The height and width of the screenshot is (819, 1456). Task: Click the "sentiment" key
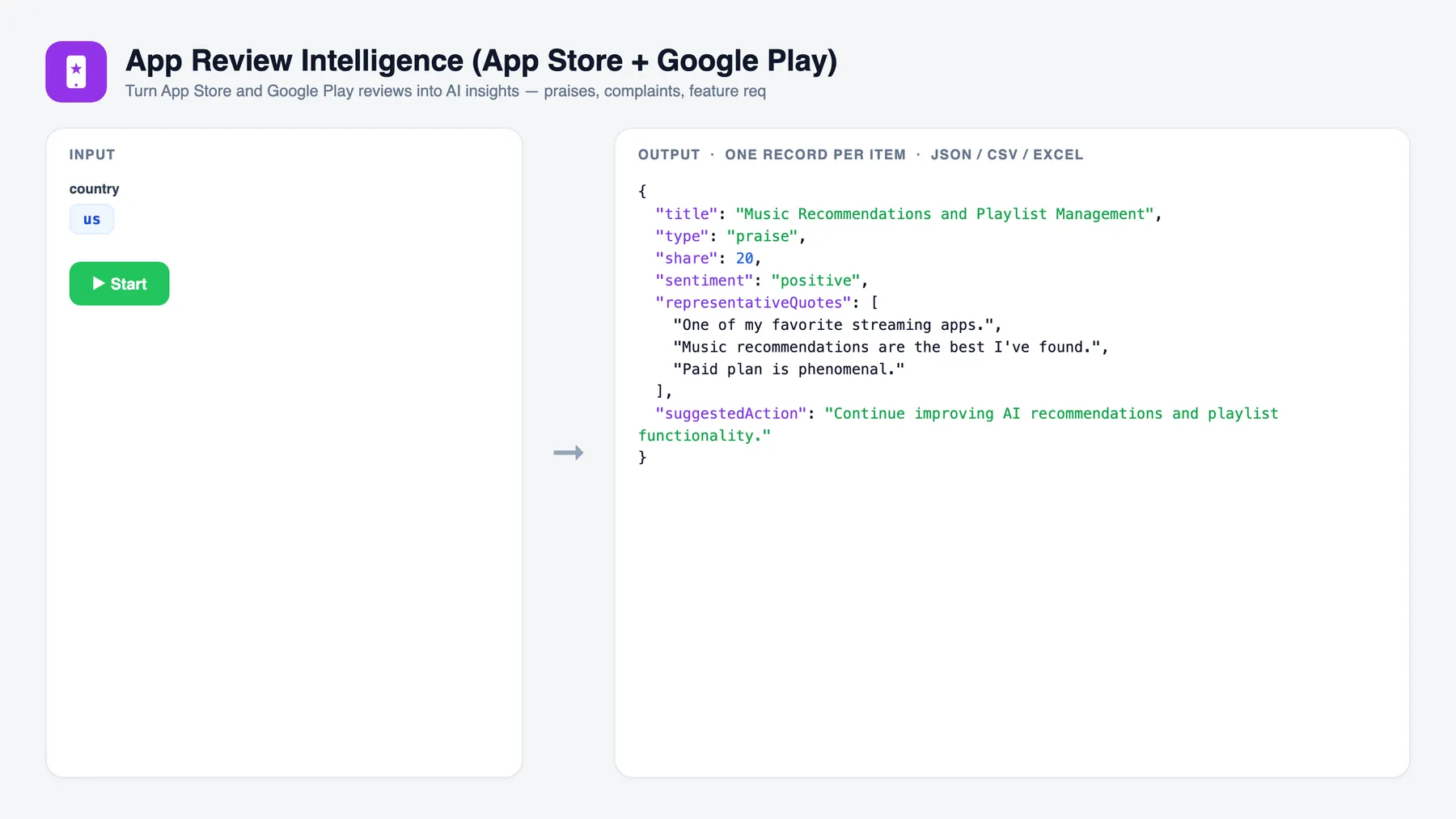pos(705,281)
